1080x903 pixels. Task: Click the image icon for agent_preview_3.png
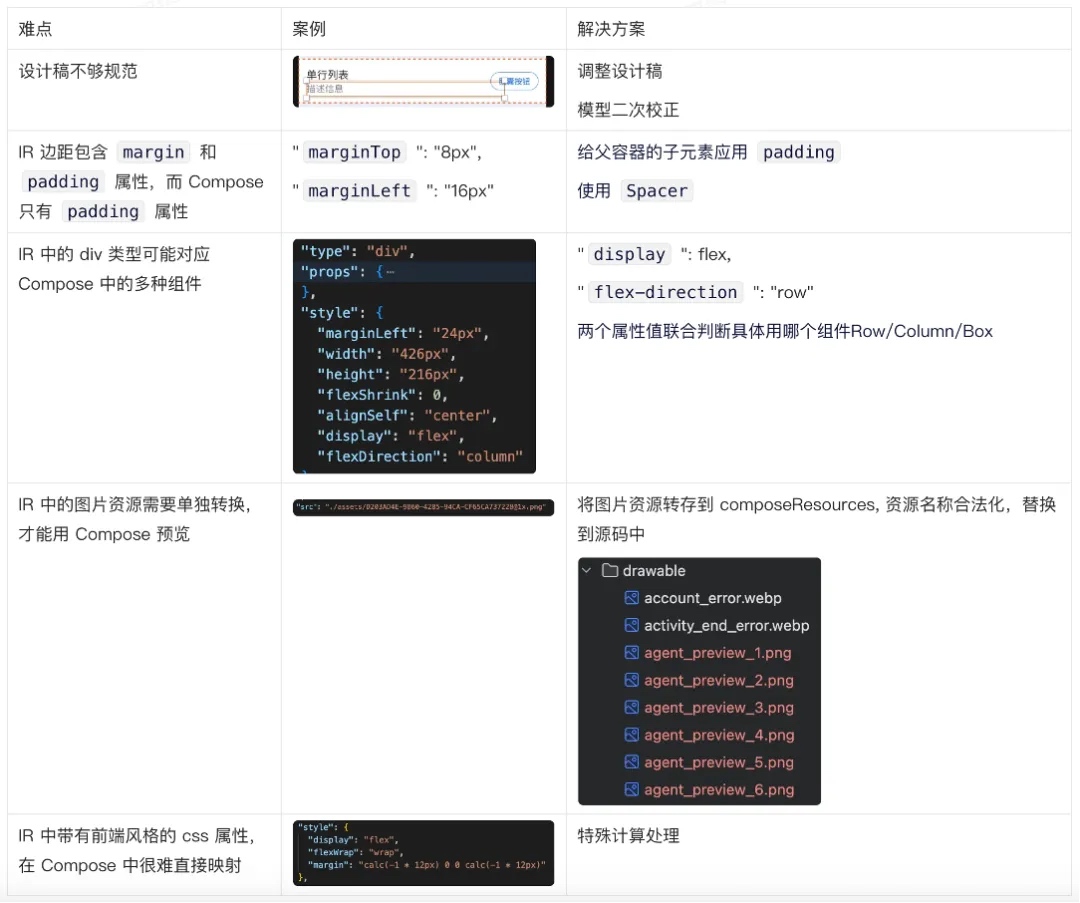coord(631,707)
